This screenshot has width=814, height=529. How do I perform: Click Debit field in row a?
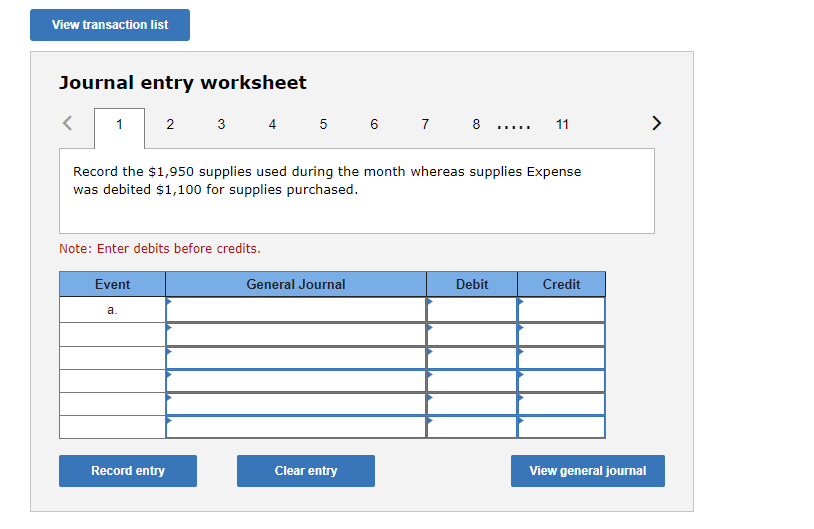coord(472,309)
